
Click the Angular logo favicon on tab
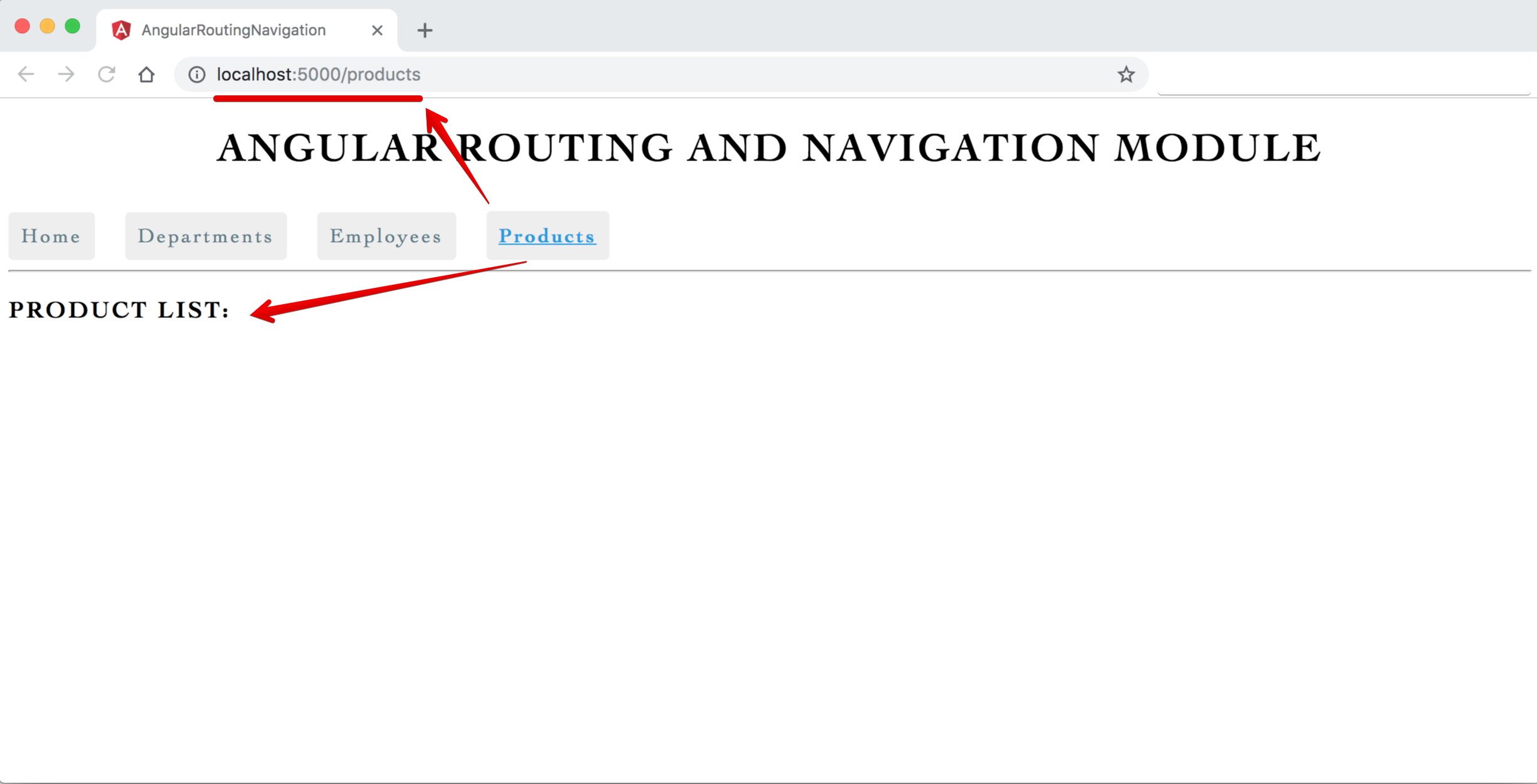[x=121, y=30]
